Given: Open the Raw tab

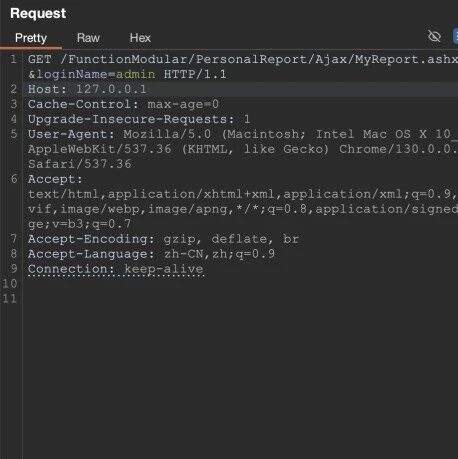Looking at the screenshot, I should (88, 38).
